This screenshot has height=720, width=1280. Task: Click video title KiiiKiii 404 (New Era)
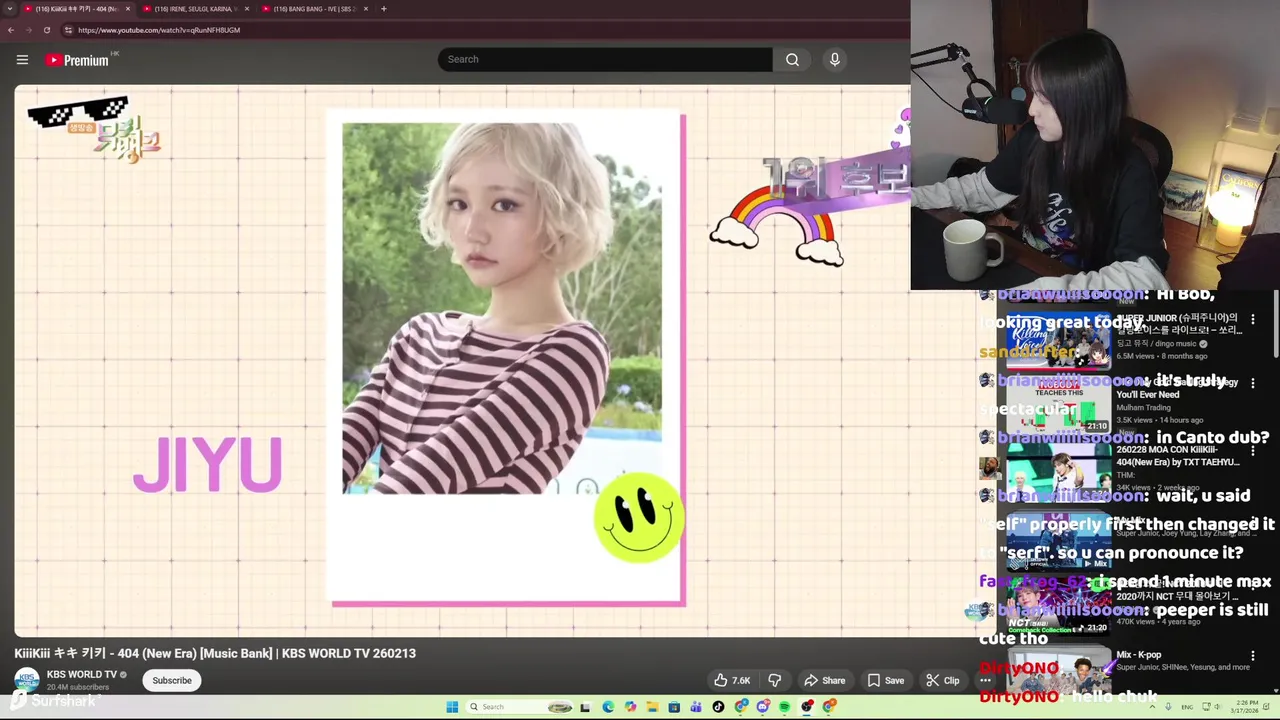coord(215,653)
